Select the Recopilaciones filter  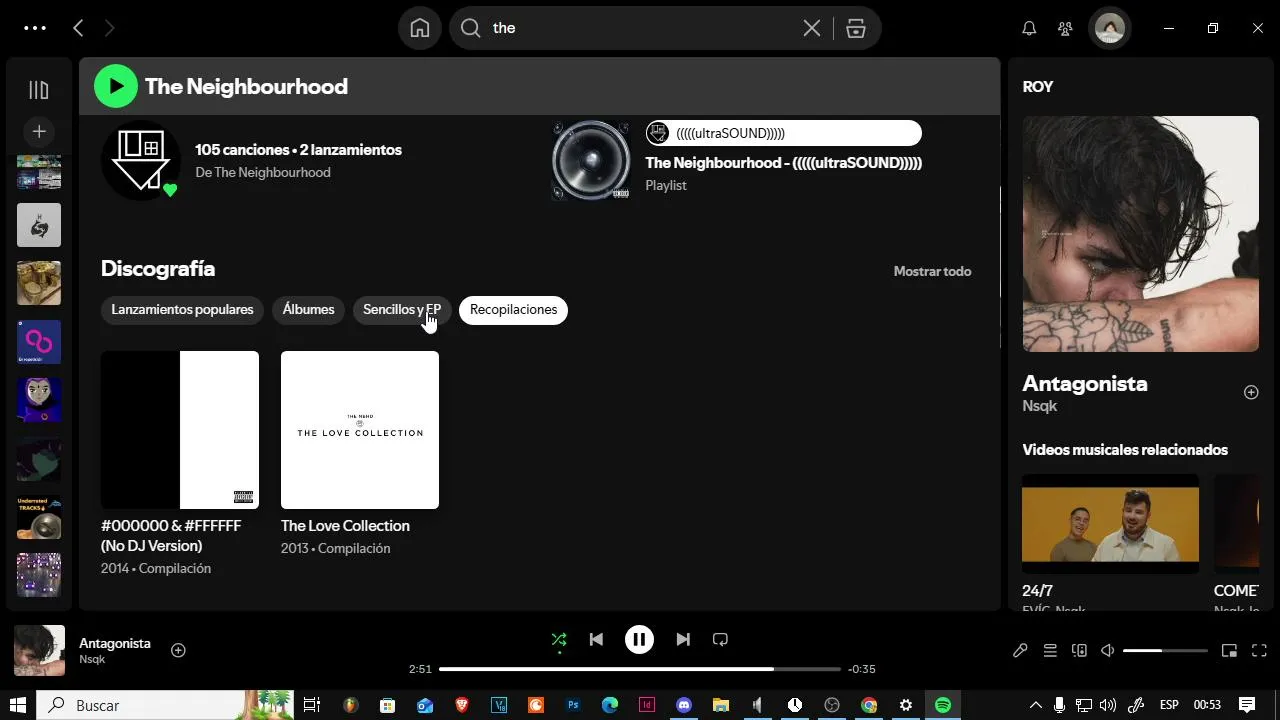(x=513, y=310)
